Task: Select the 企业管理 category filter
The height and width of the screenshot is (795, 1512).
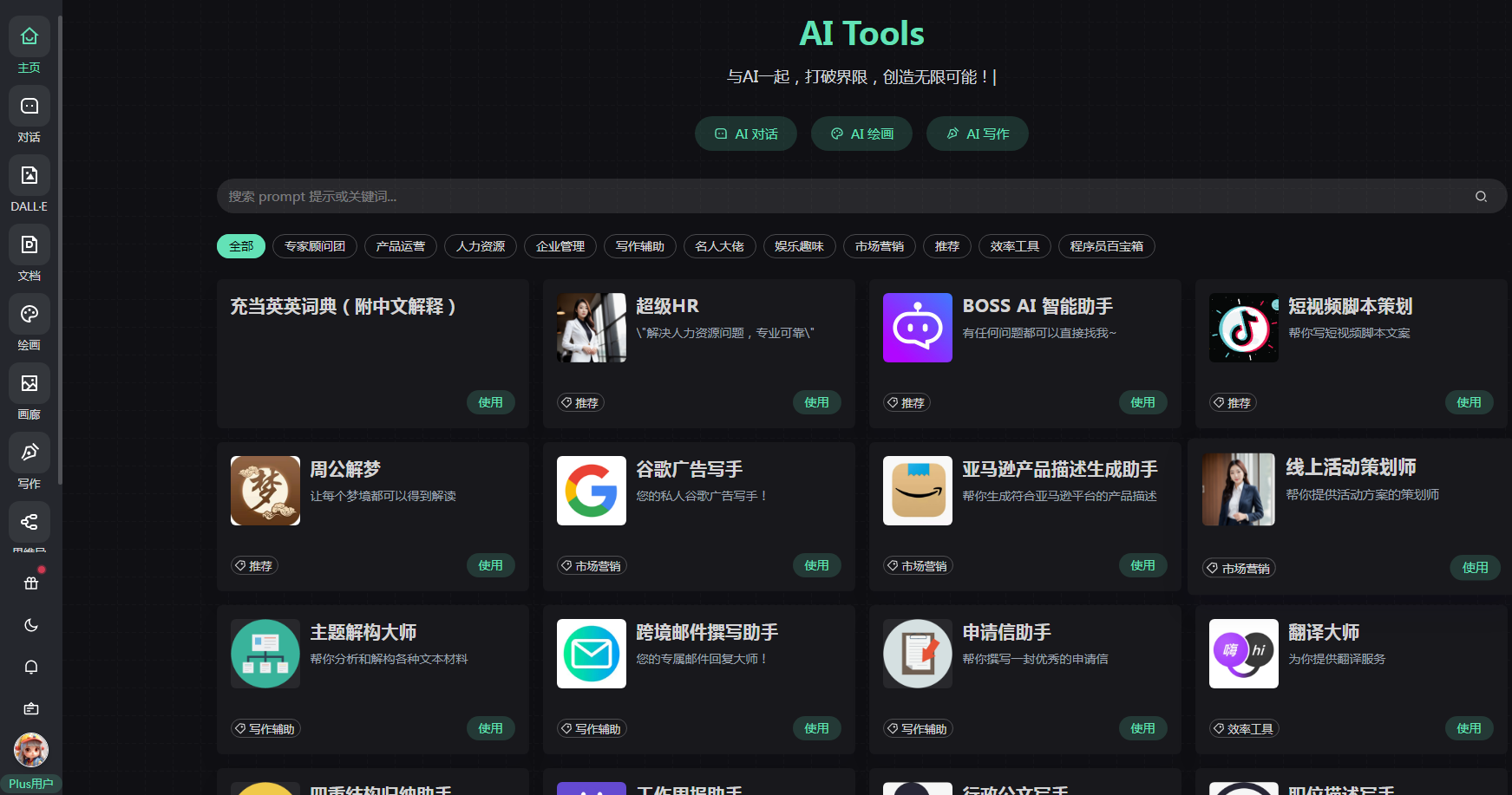Action: pos(560,246)
